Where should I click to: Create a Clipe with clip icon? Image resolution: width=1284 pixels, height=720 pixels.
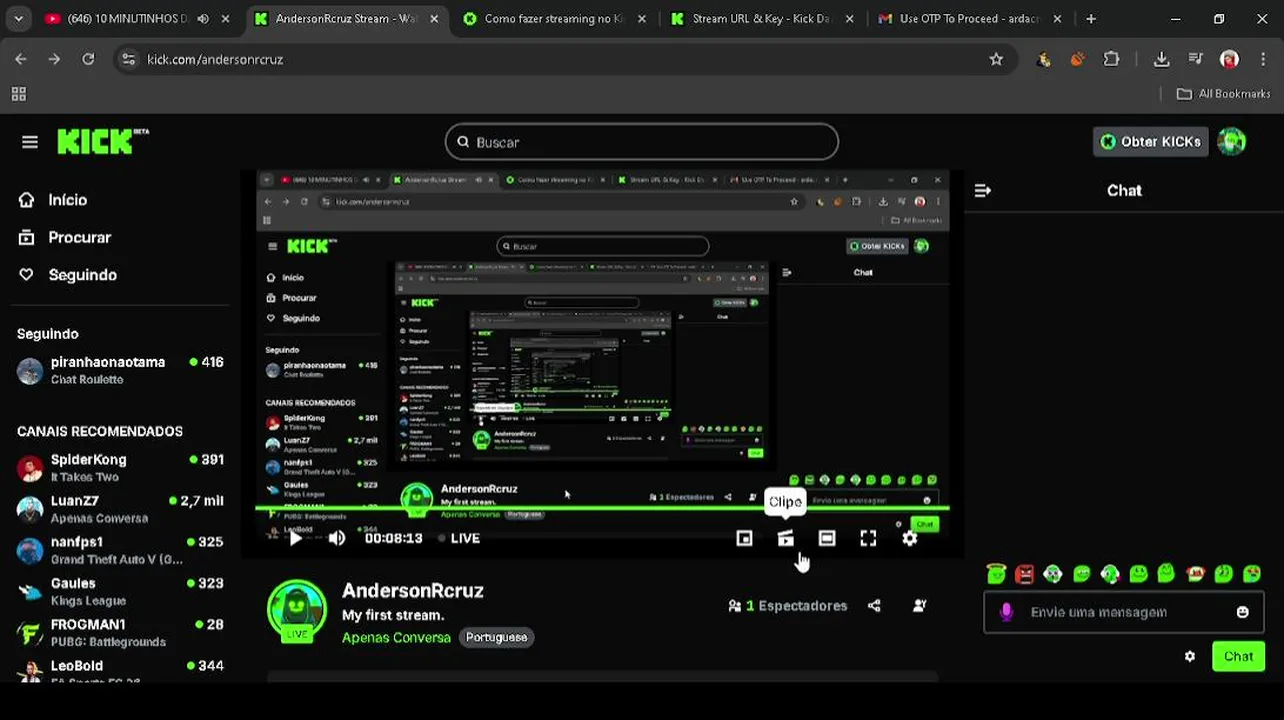tap(785, 538)
